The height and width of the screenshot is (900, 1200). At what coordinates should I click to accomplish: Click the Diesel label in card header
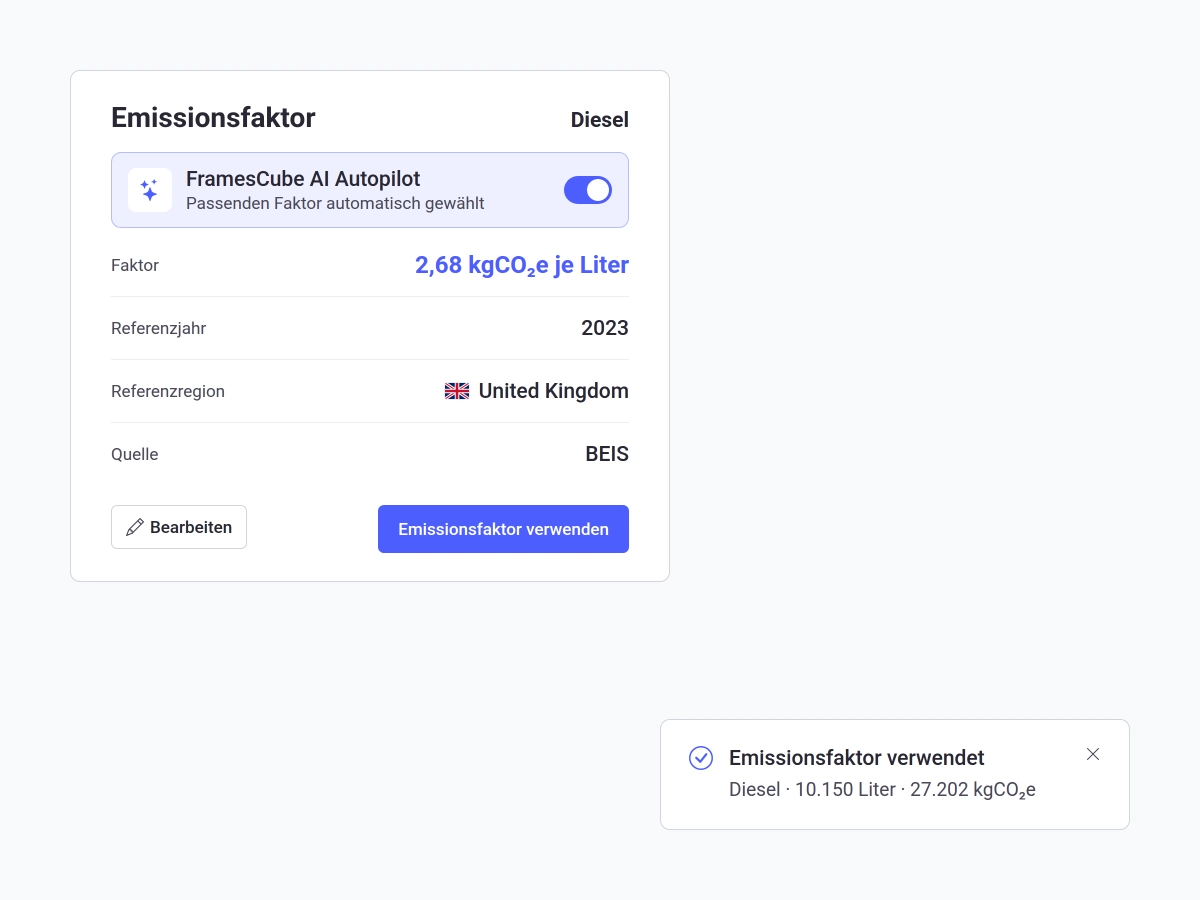pyautogui.click(x=600, y=120)
